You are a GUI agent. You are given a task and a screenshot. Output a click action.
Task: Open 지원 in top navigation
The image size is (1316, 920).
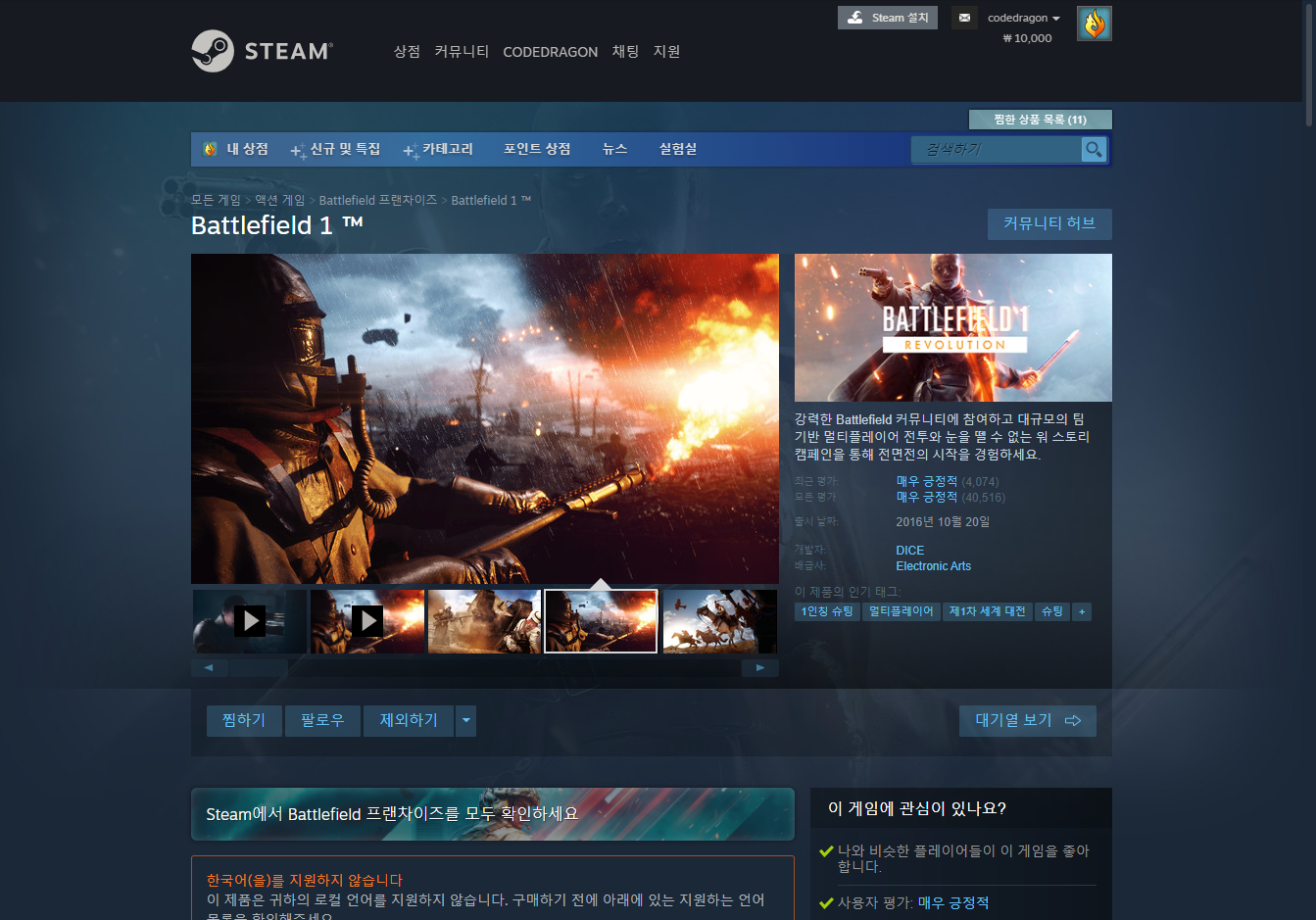pyautogui.click(x=666, y=52)
